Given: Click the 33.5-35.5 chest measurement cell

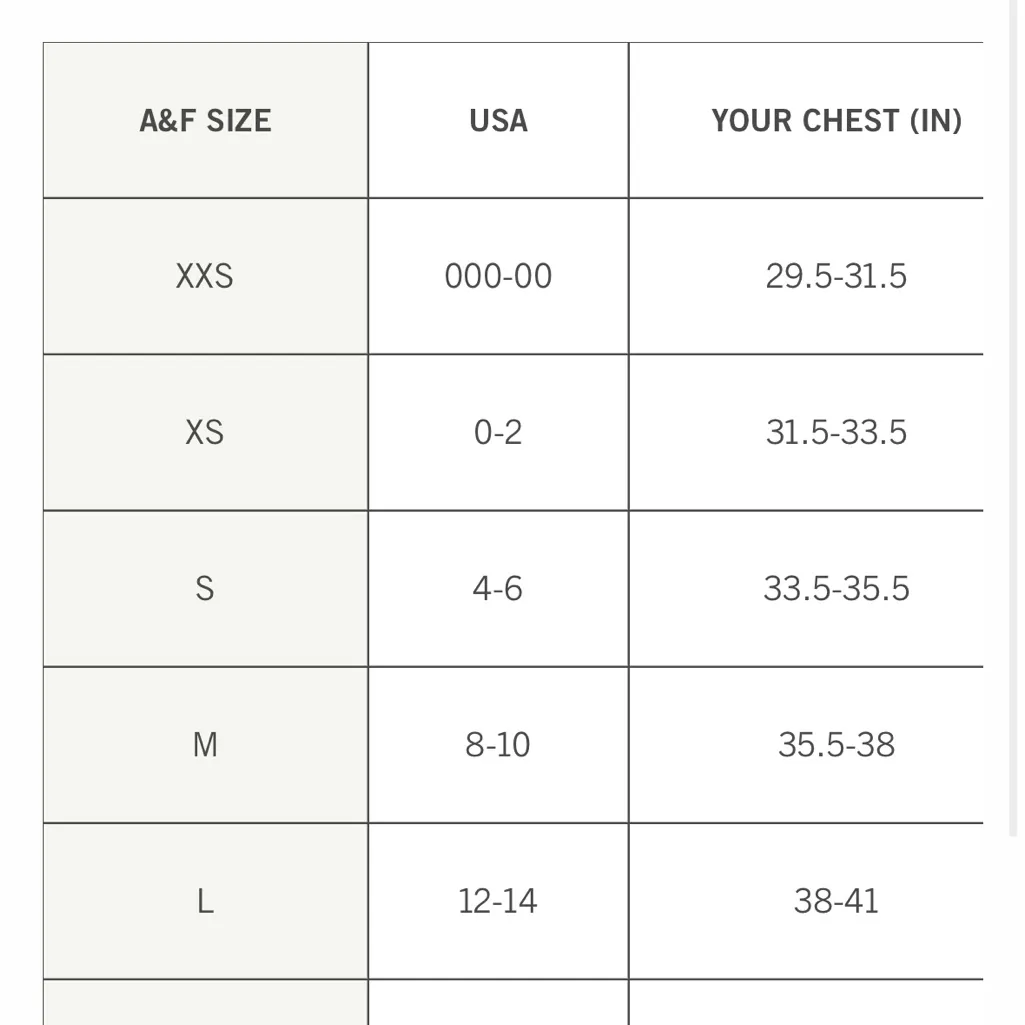Looking at the screenshot, I should [836, 588].
